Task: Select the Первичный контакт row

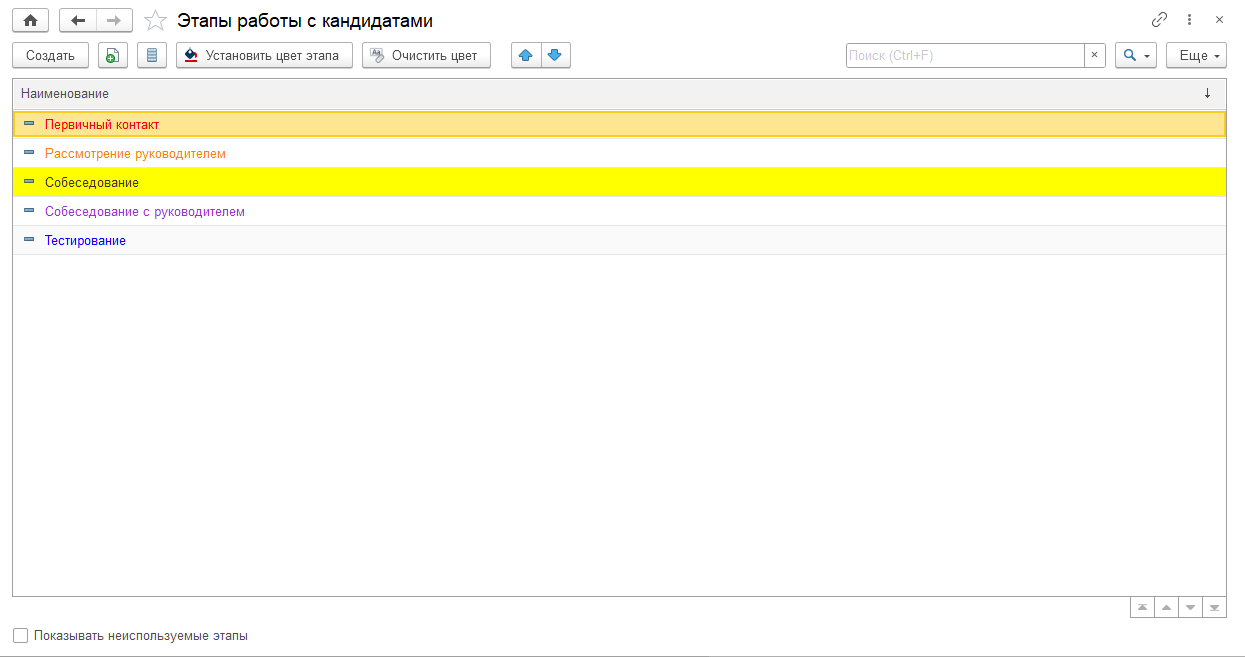Action: point(619,124)
